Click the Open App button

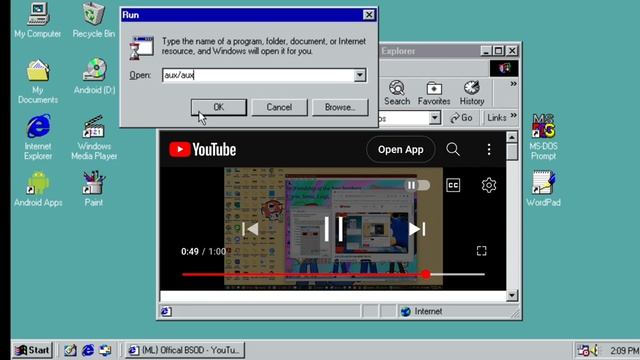coord(400,150)
